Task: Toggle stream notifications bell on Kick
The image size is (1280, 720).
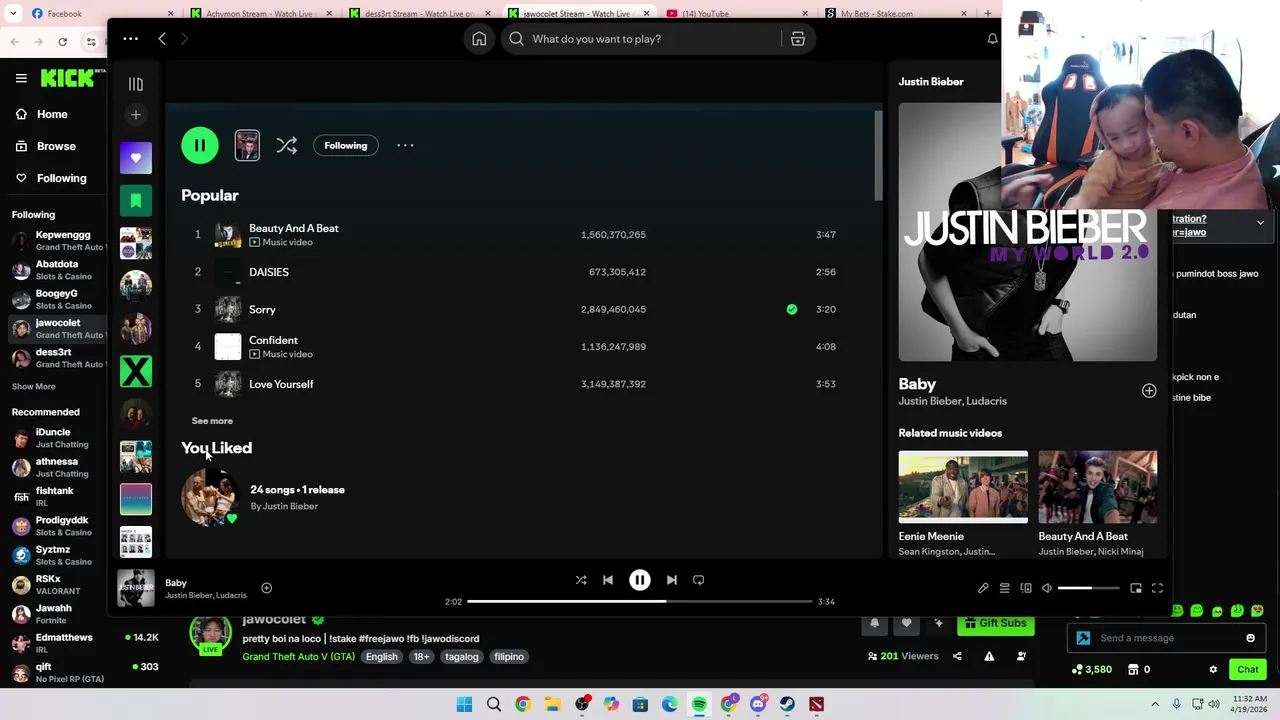Action: (x=874, y=623)
